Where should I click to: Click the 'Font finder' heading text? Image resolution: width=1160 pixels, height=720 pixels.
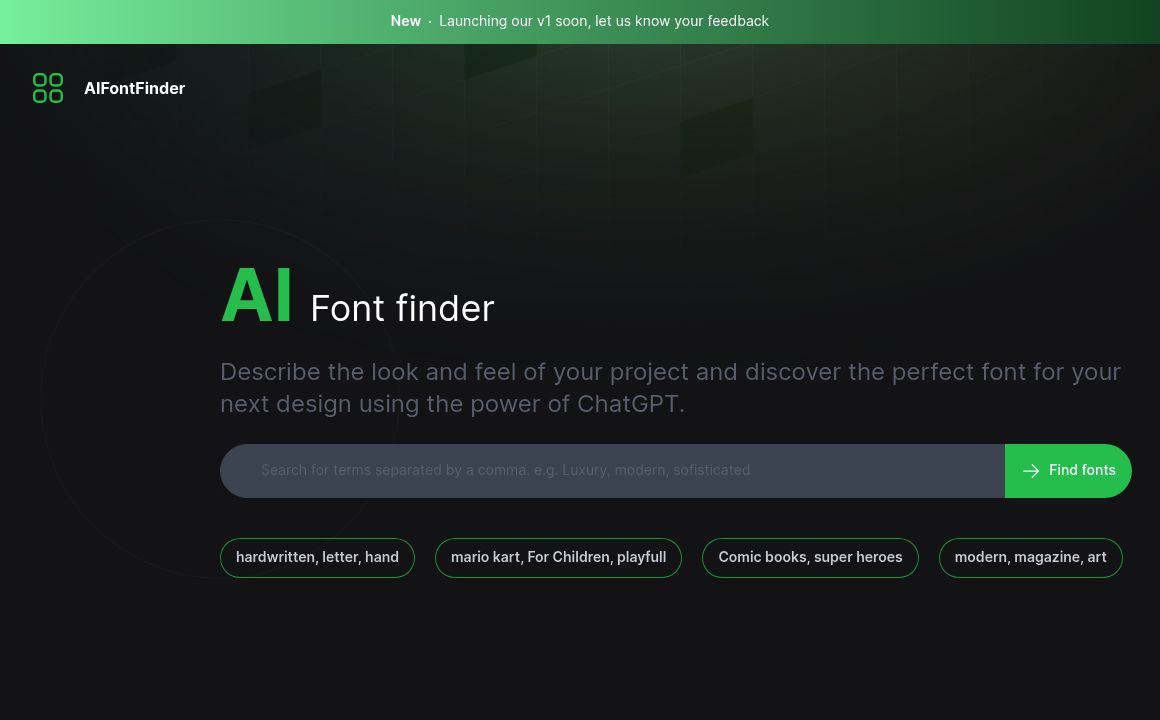click(x=402, y=308)
